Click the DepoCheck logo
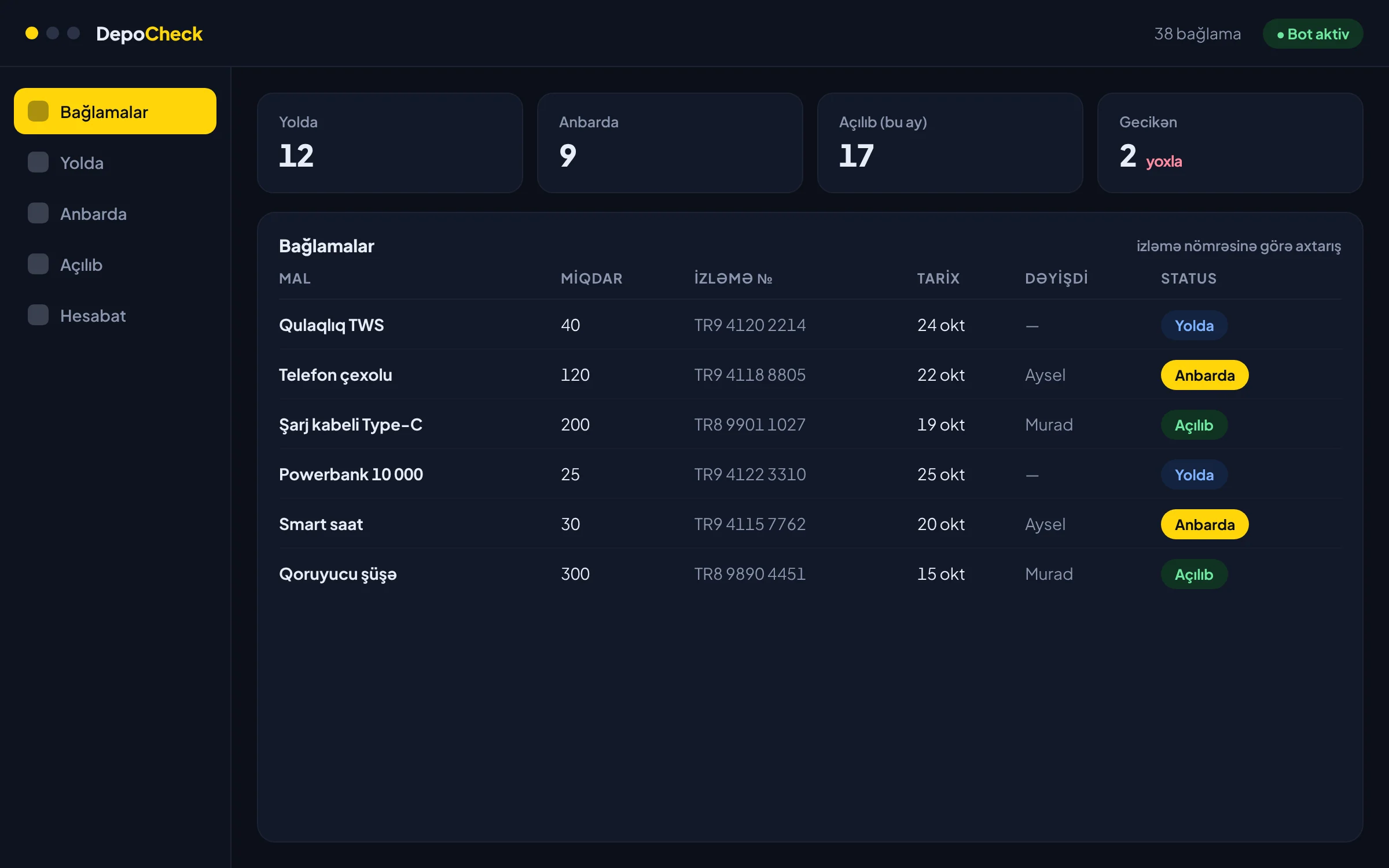 pos(149,34)
